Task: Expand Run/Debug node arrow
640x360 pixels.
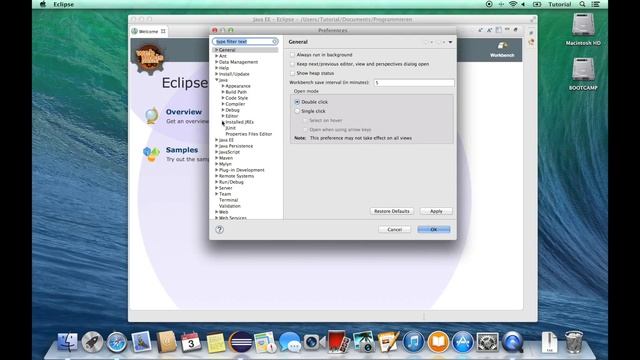Action: point(217,182)
